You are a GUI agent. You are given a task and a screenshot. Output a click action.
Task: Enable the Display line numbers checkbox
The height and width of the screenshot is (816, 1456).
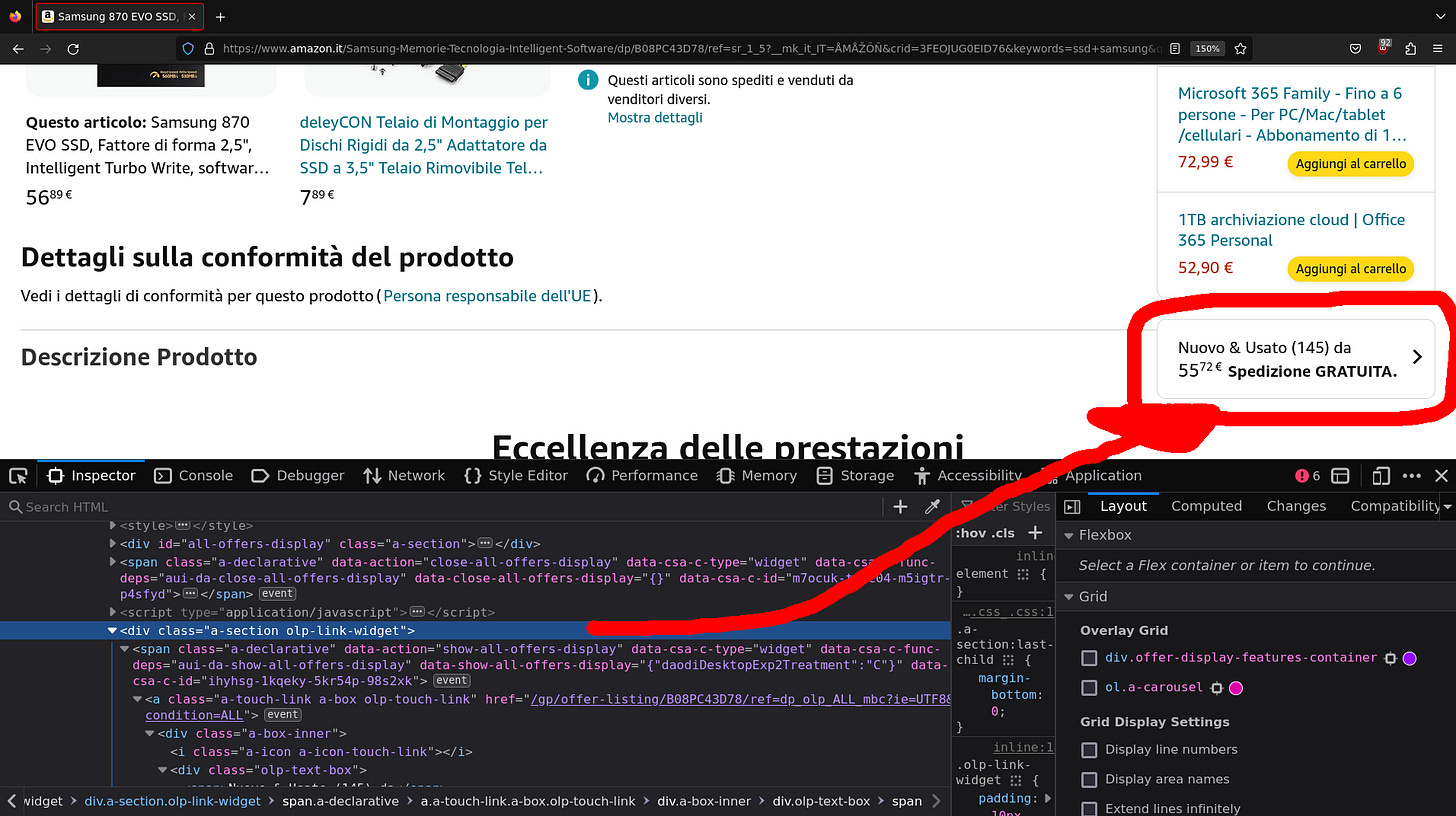coord(1088,749)
